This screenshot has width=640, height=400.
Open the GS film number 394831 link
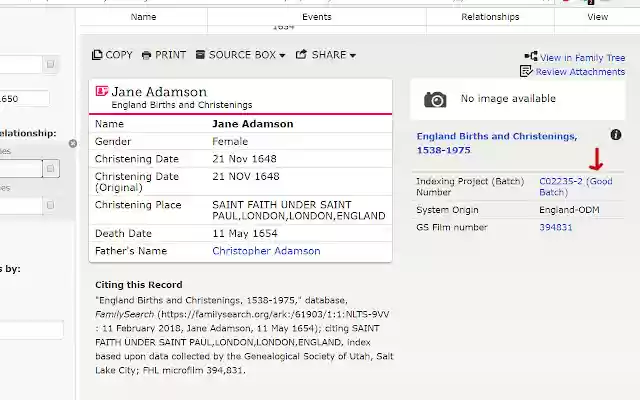[556, 227]
